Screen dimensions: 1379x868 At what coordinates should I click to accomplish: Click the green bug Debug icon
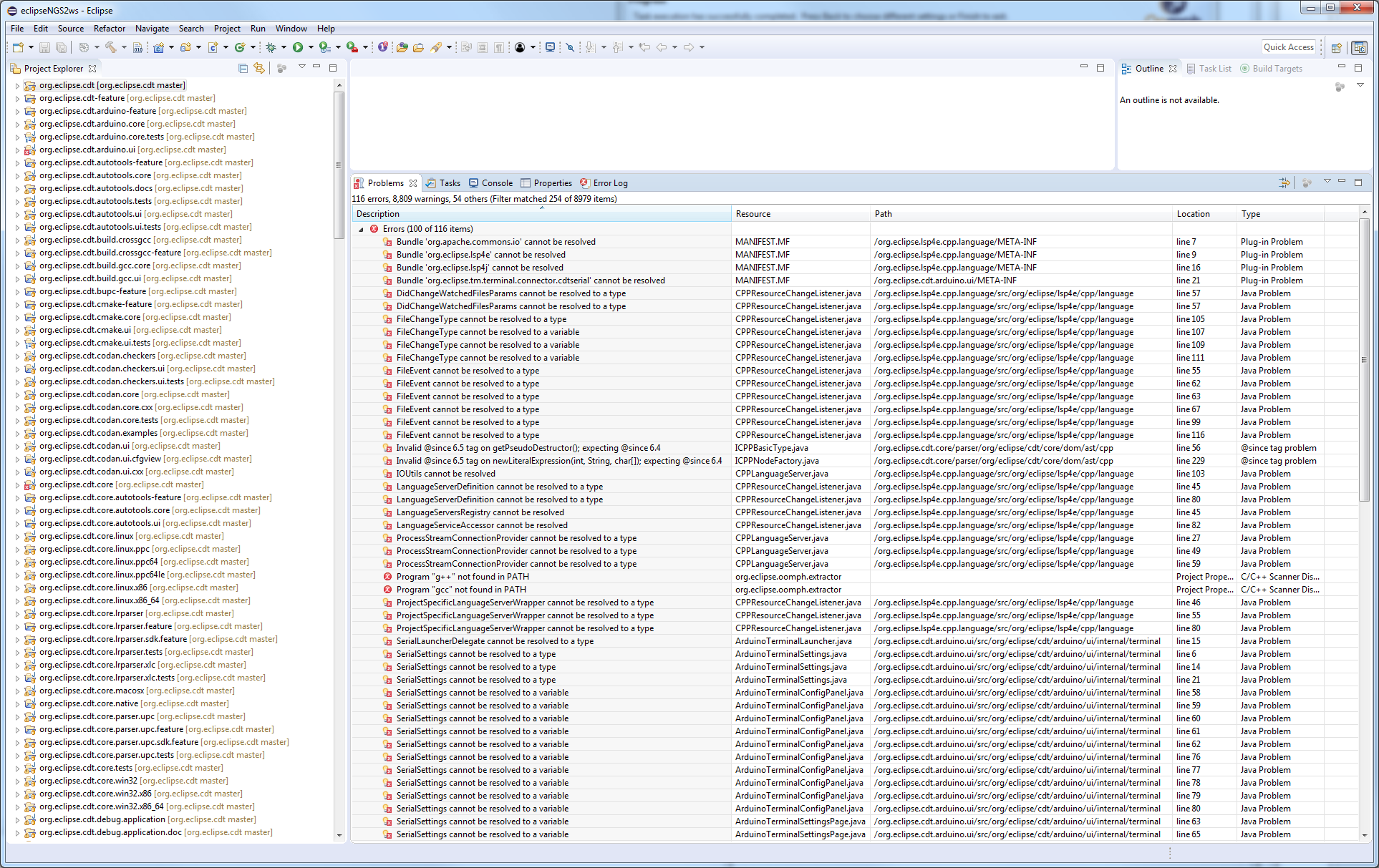(x=271, y=47)
